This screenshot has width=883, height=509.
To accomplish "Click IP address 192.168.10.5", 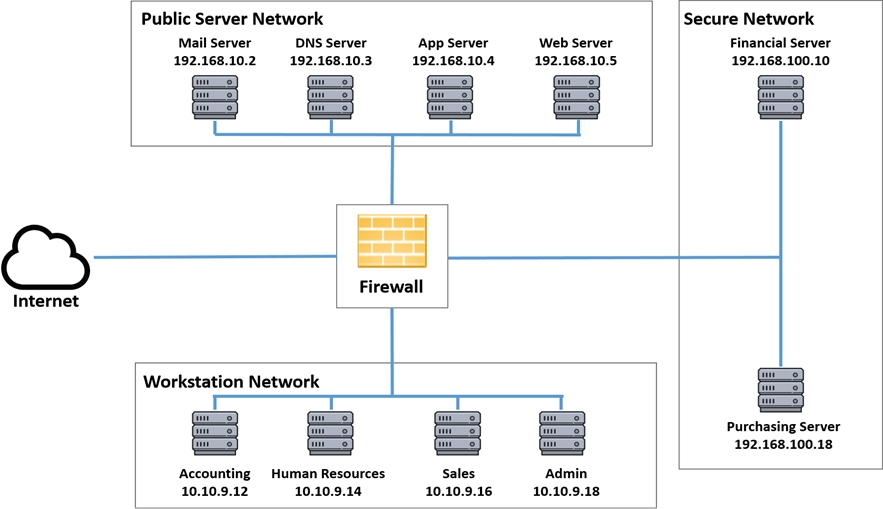I will (576, 60).
